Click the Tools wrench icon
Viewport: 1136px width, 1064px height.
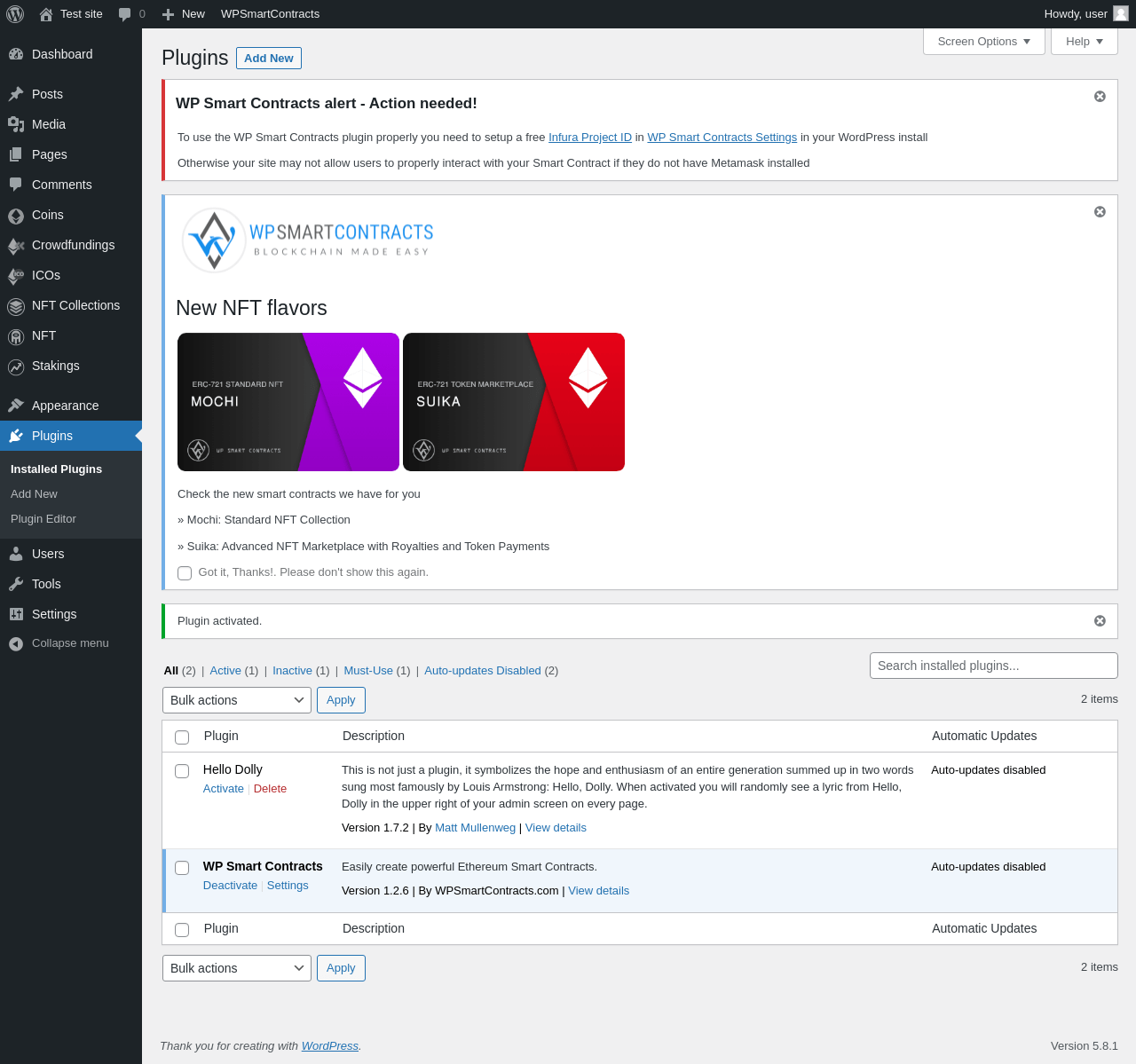point(16,584)
